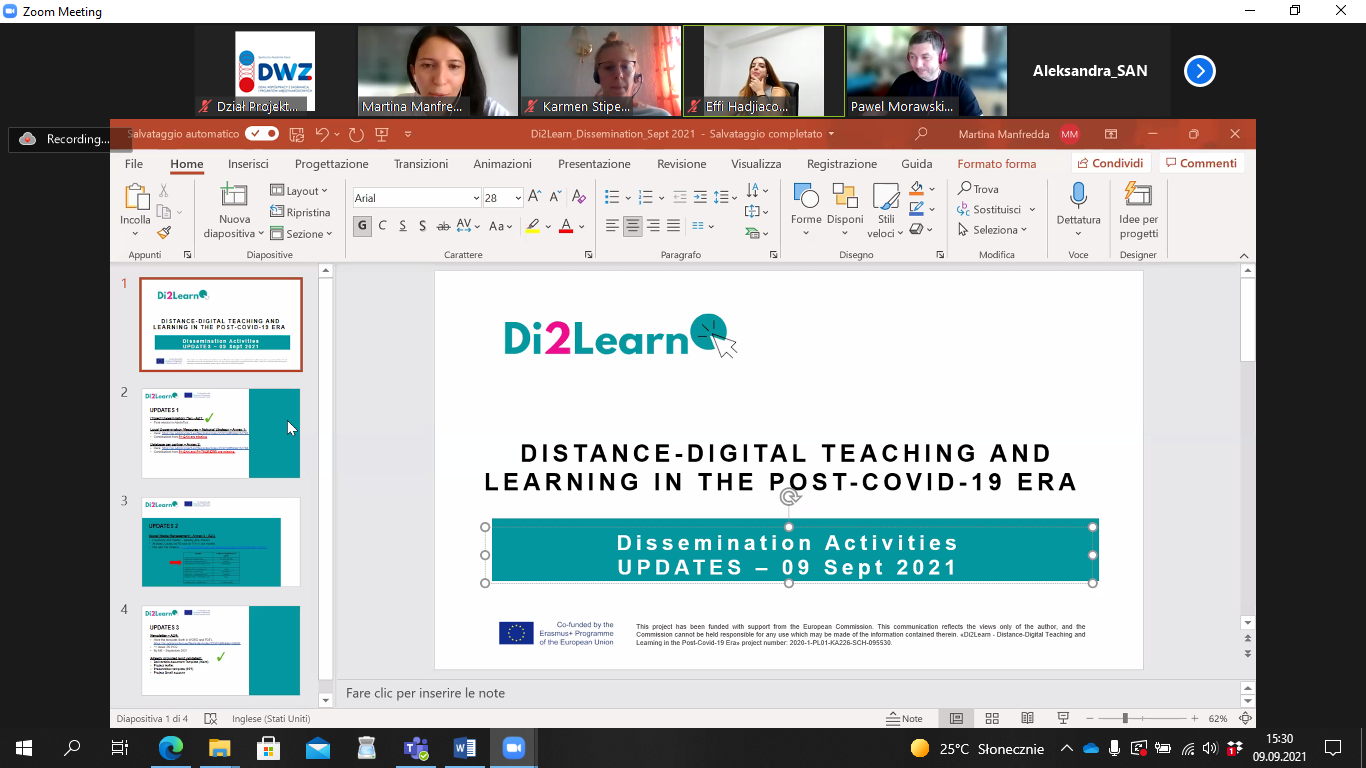Open the Sezione dropdown
1366x768 pixels.
click(302, 234)
